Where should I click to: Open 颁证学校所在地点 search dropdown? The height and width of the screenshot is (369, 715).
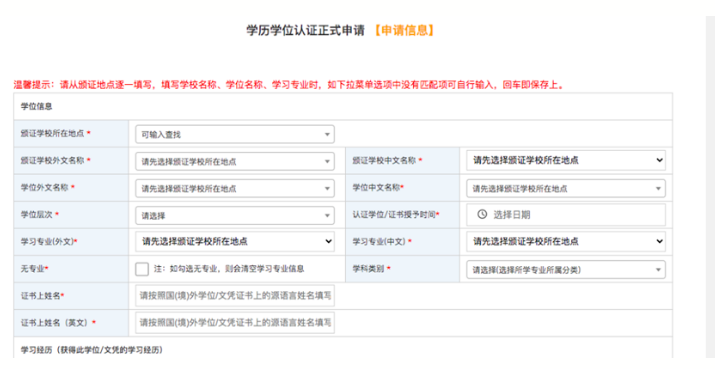[235, 135]
